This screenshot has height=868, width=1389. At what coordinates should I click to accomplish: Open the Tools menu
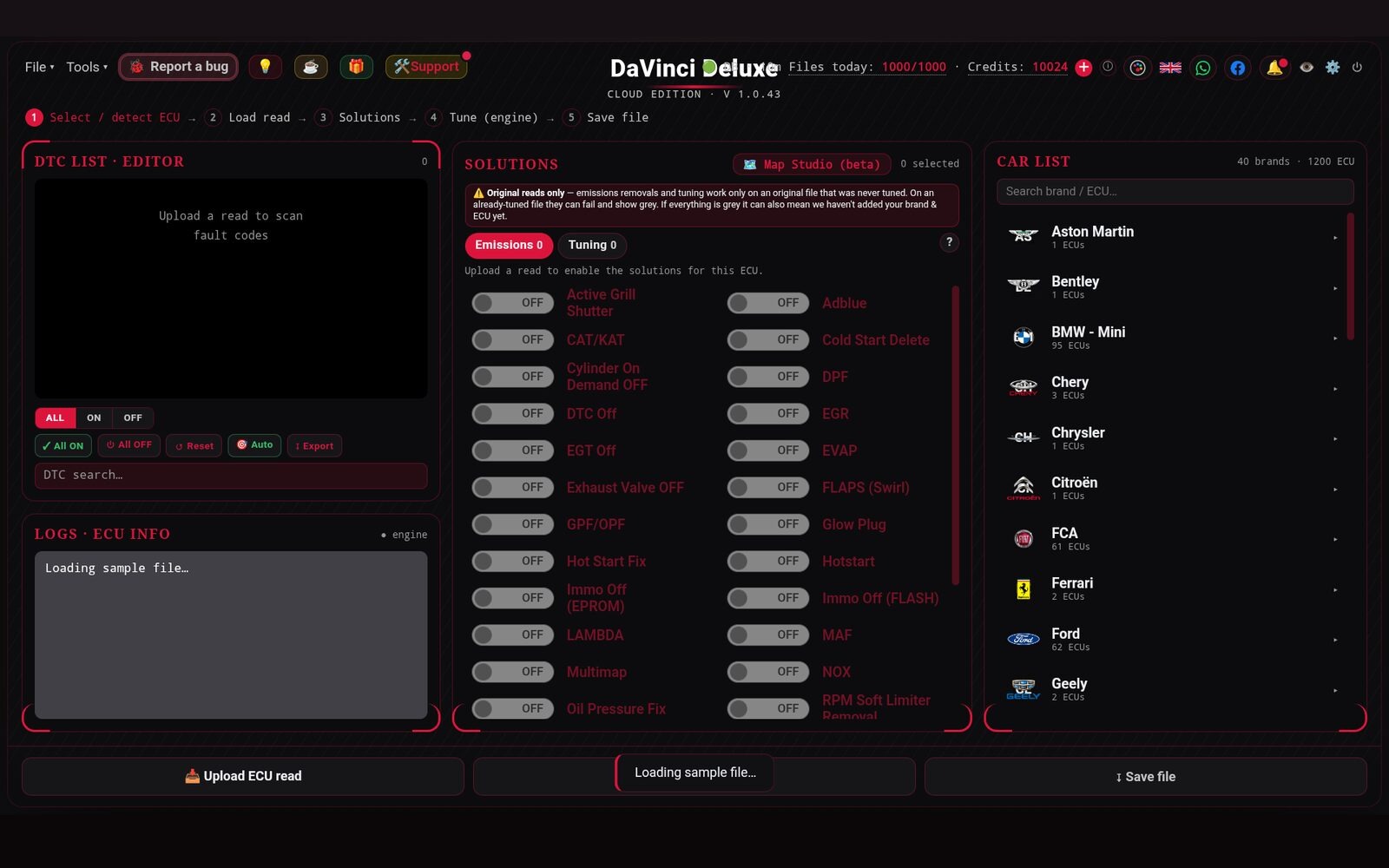(87, 67)
